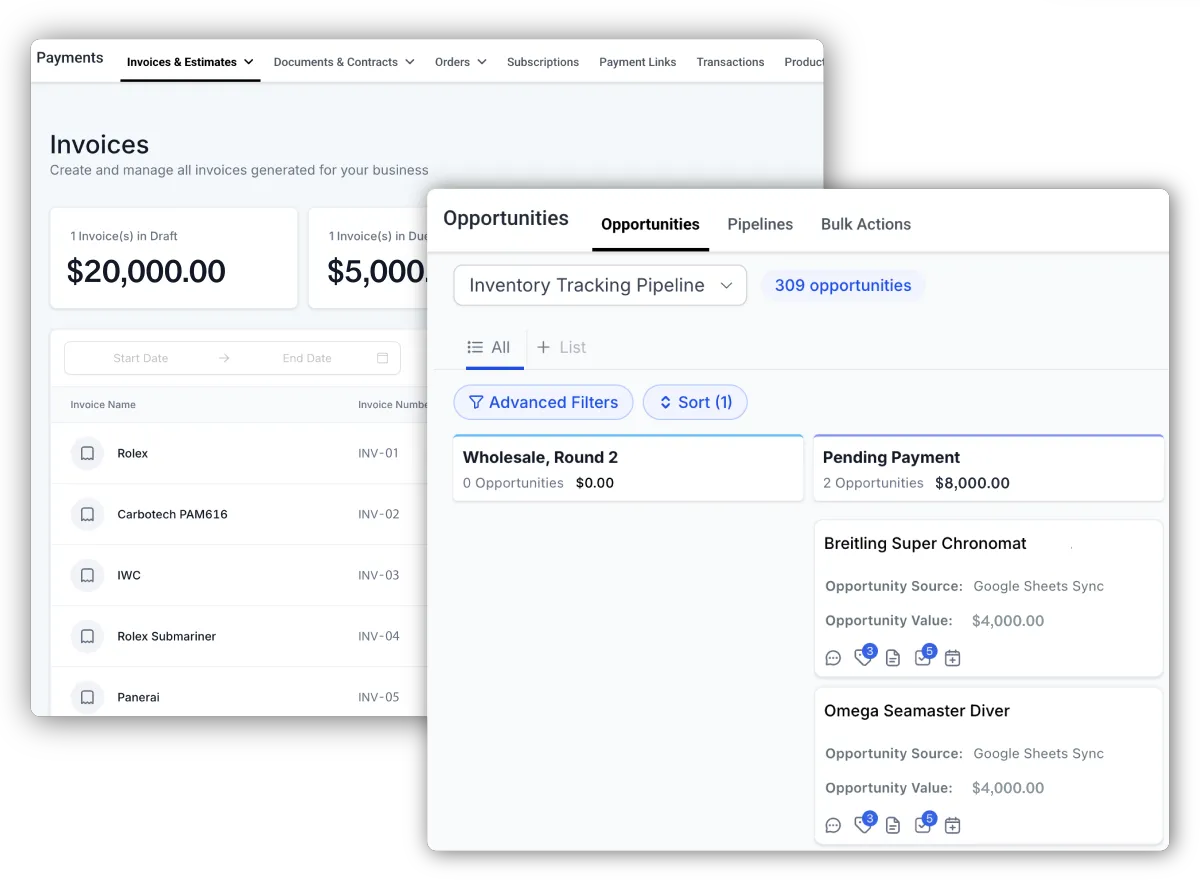
Task: Click invoice number INV-03
Action: [x=379, y=576]
